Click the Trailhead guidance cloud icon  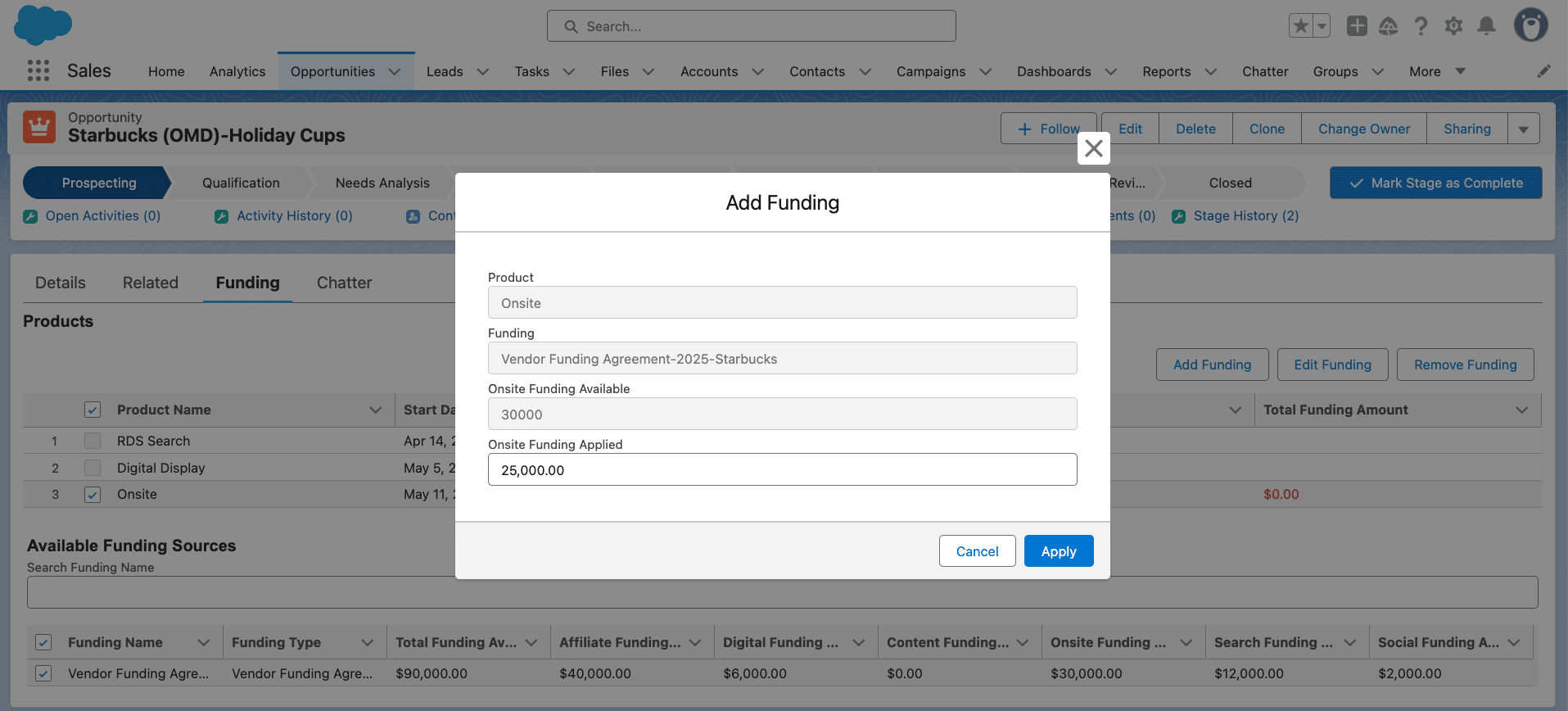tap(1389, 26)
